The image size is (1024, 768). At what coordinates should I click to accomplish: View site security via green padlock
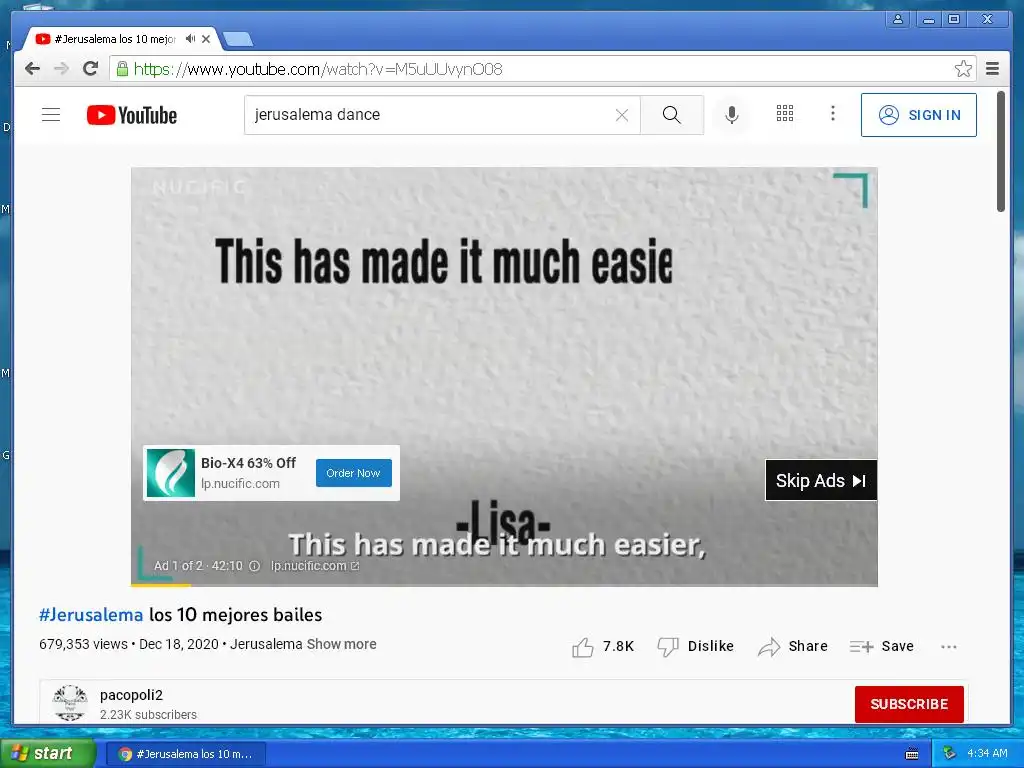point(122,69)
